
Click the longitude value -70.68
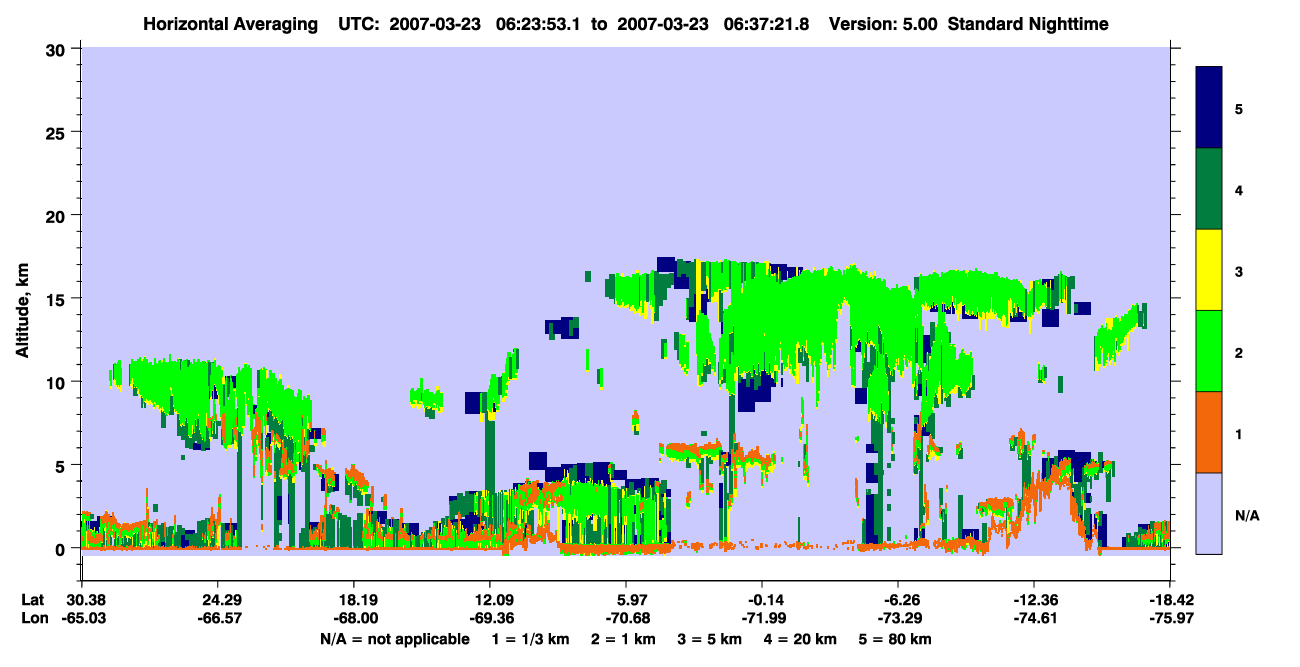point(626,618)
